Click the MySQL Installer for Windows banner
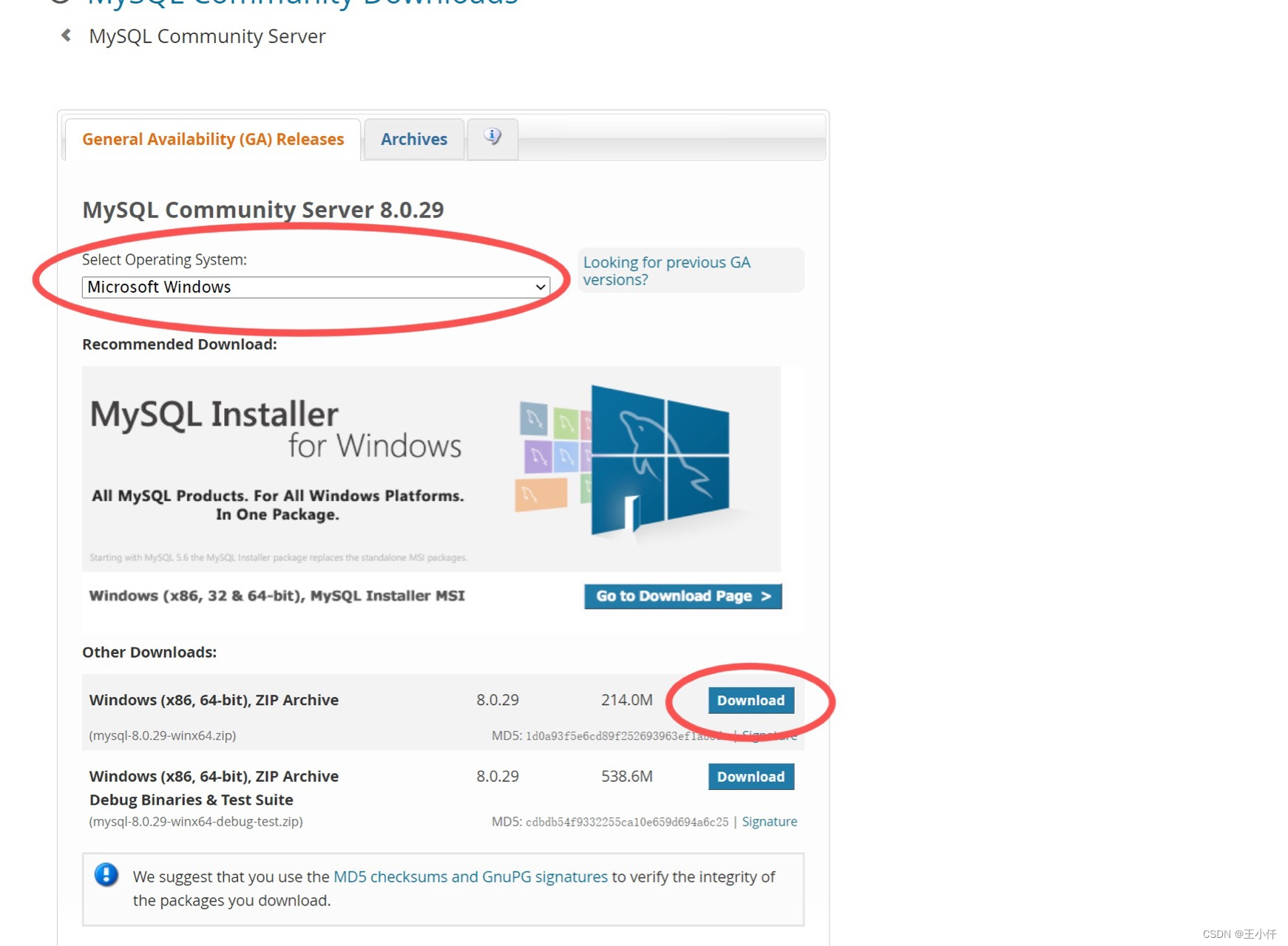The height and width of the screenshot is (946, 1288). [x=431, y=469]
